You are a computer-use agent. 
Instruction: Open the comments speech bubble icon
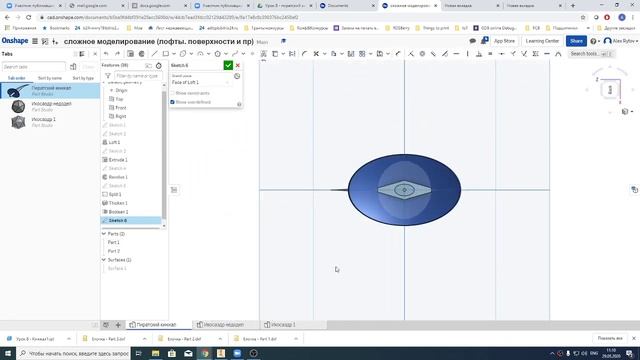[x=473, y=41]
